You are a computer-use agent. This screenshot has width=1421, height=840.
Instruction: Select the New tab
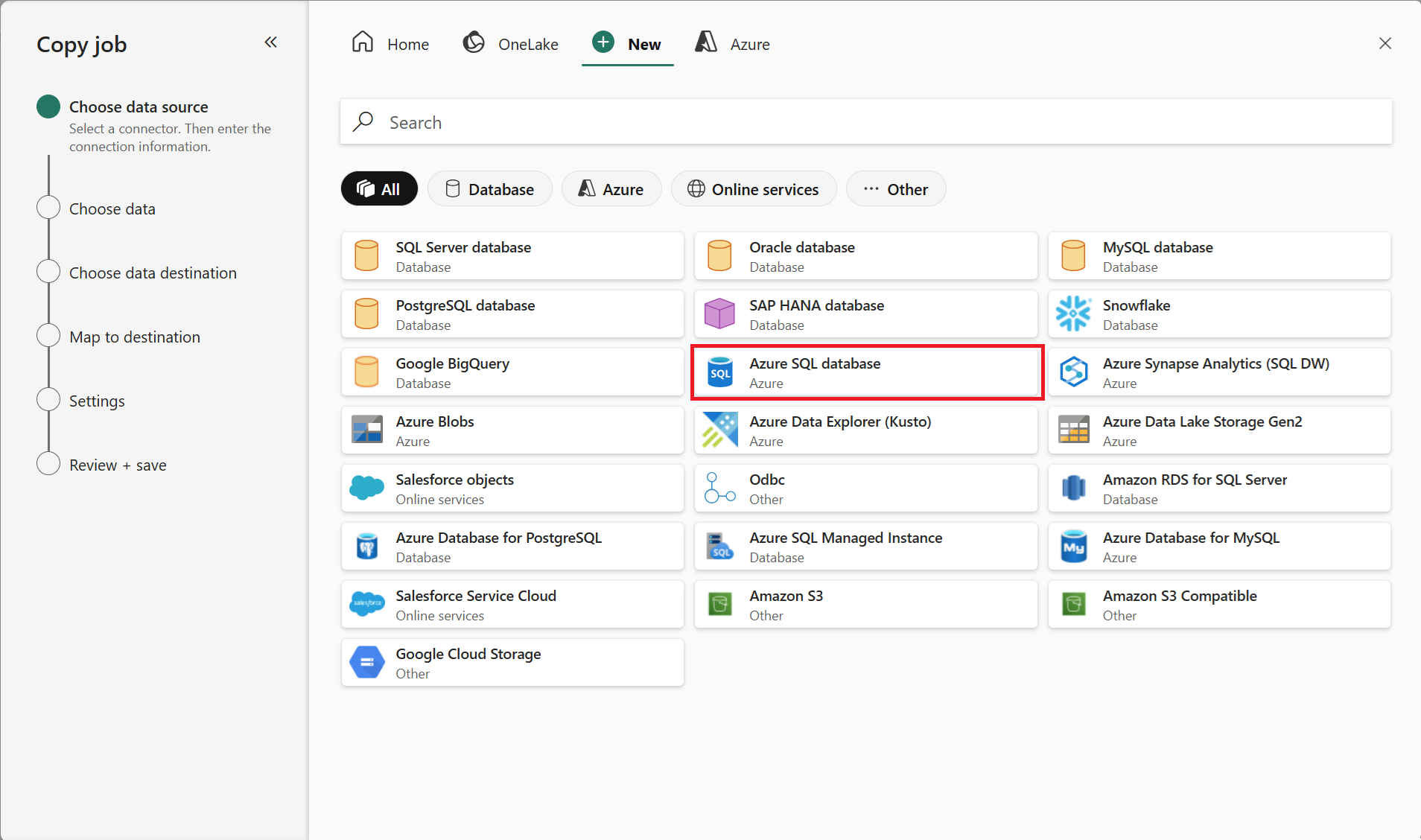pyautogui.click(x=627, y=44)
